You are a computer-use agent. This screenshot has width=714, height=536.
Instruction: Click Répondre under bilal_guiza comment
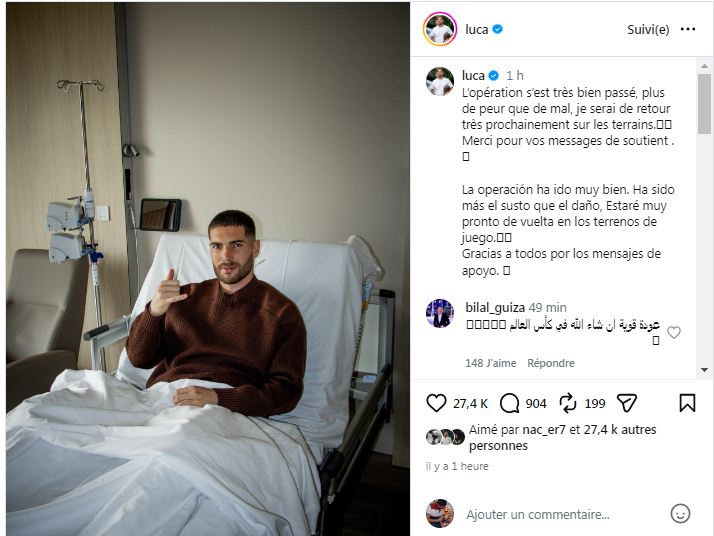(551, 363)
